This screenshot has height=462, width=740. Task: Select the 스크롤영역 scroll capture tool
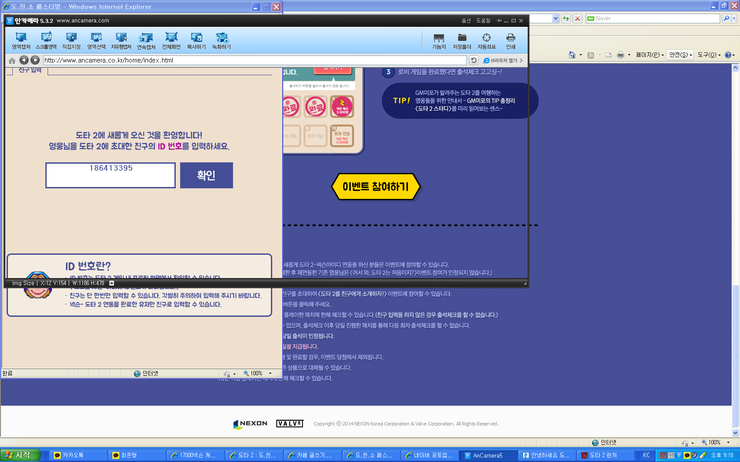click(x=46, y=41)
